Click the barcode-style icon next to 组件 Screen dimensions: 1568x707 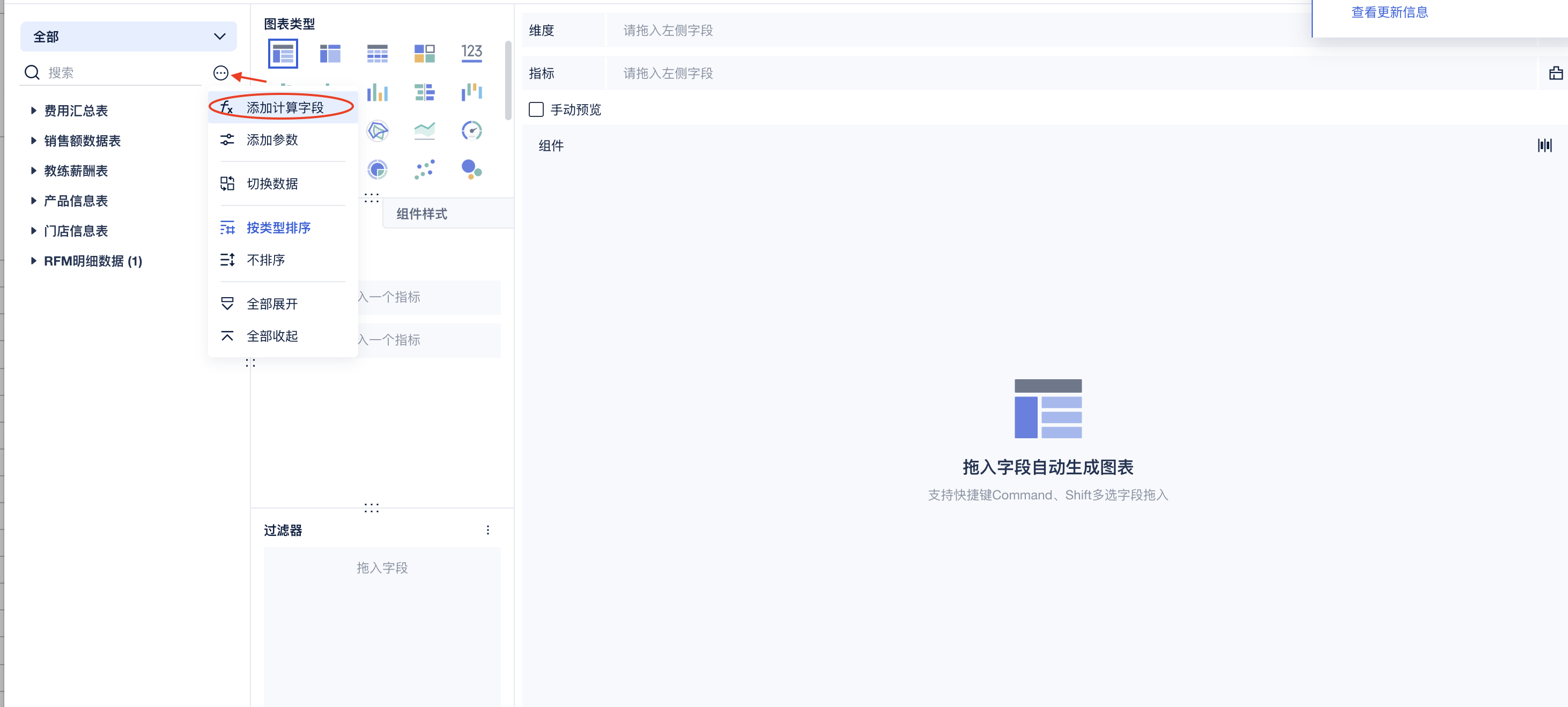coord(1544,145)
